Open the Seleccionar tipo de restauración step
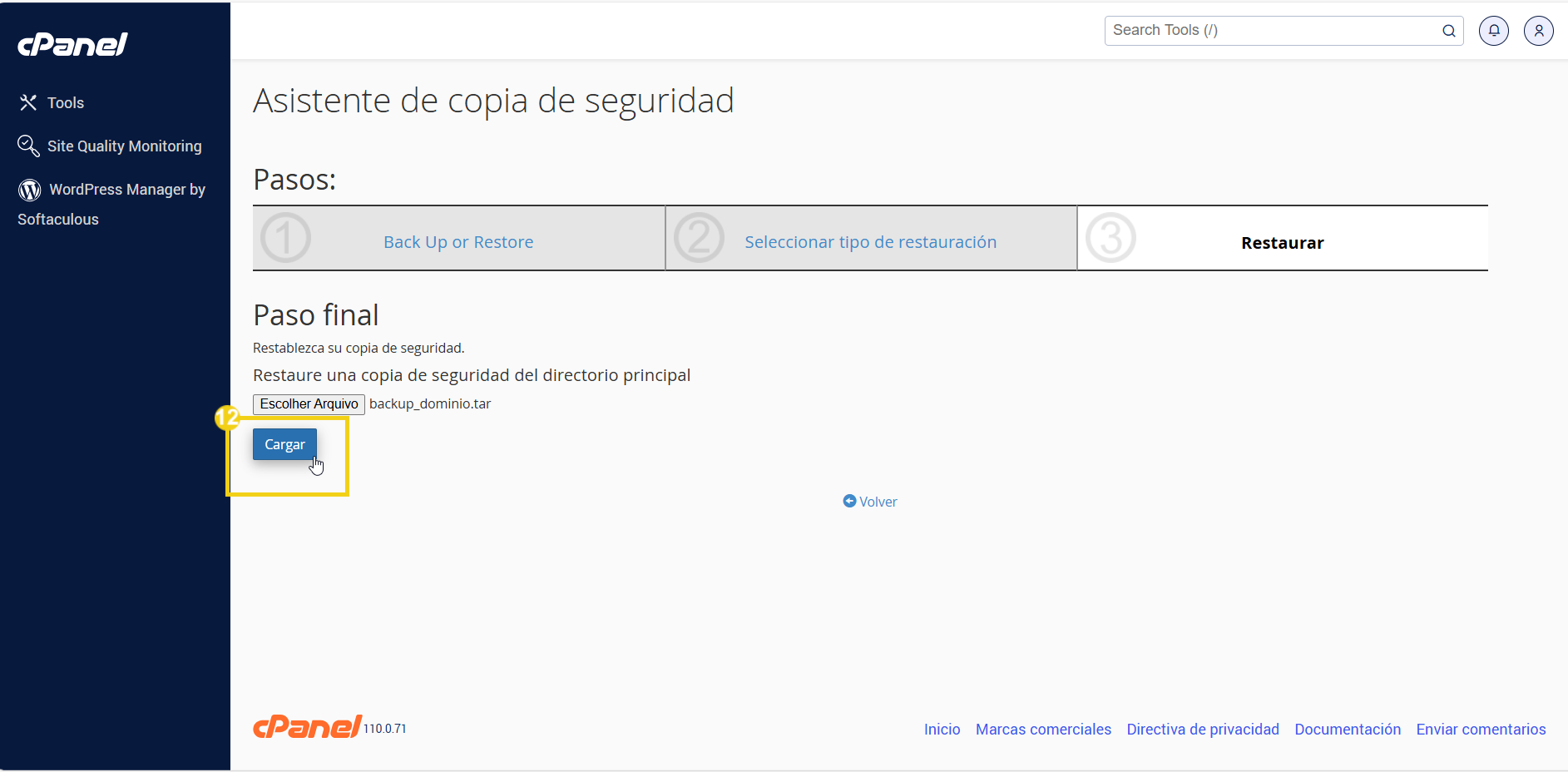The width and height of the screenshot is (1568, 772). (871, 241)
